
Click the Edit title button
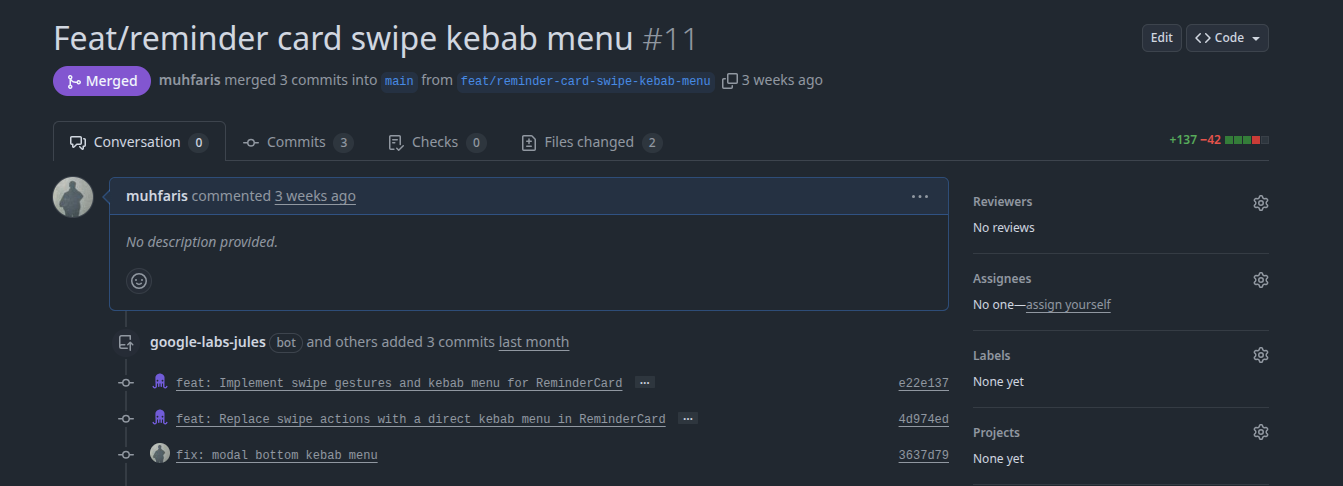[x=1161, y=38]
